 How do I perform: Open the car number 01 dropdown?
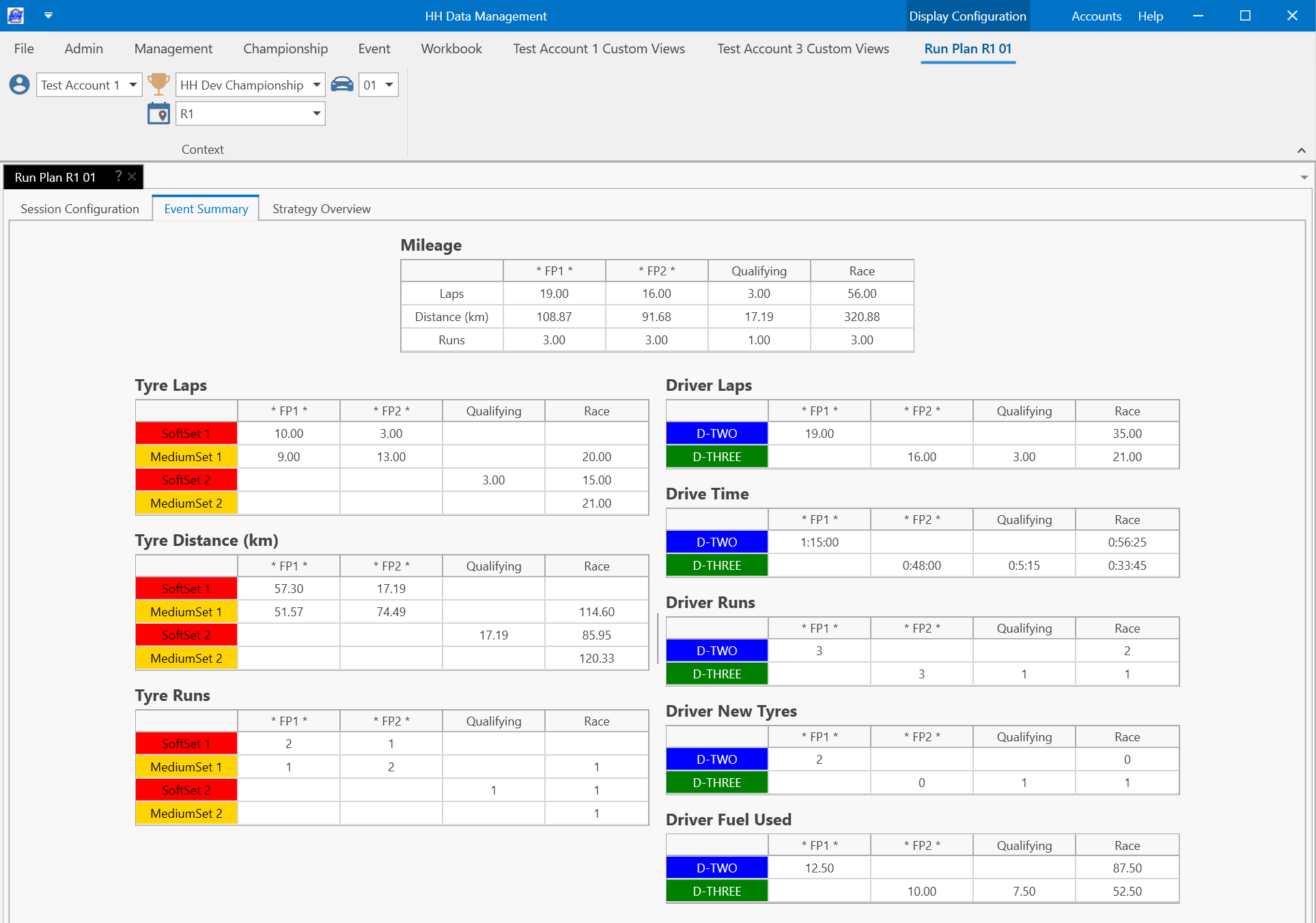(389, 85)
